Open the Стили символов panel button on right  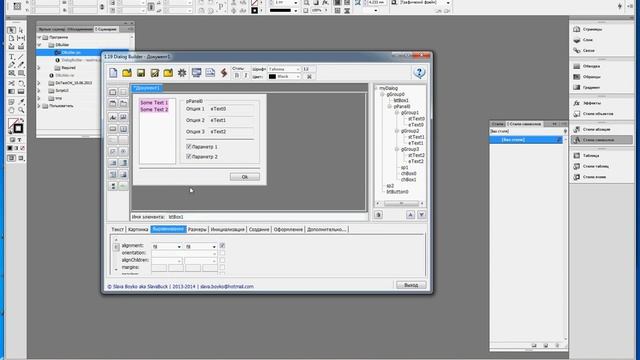(601, 140)
